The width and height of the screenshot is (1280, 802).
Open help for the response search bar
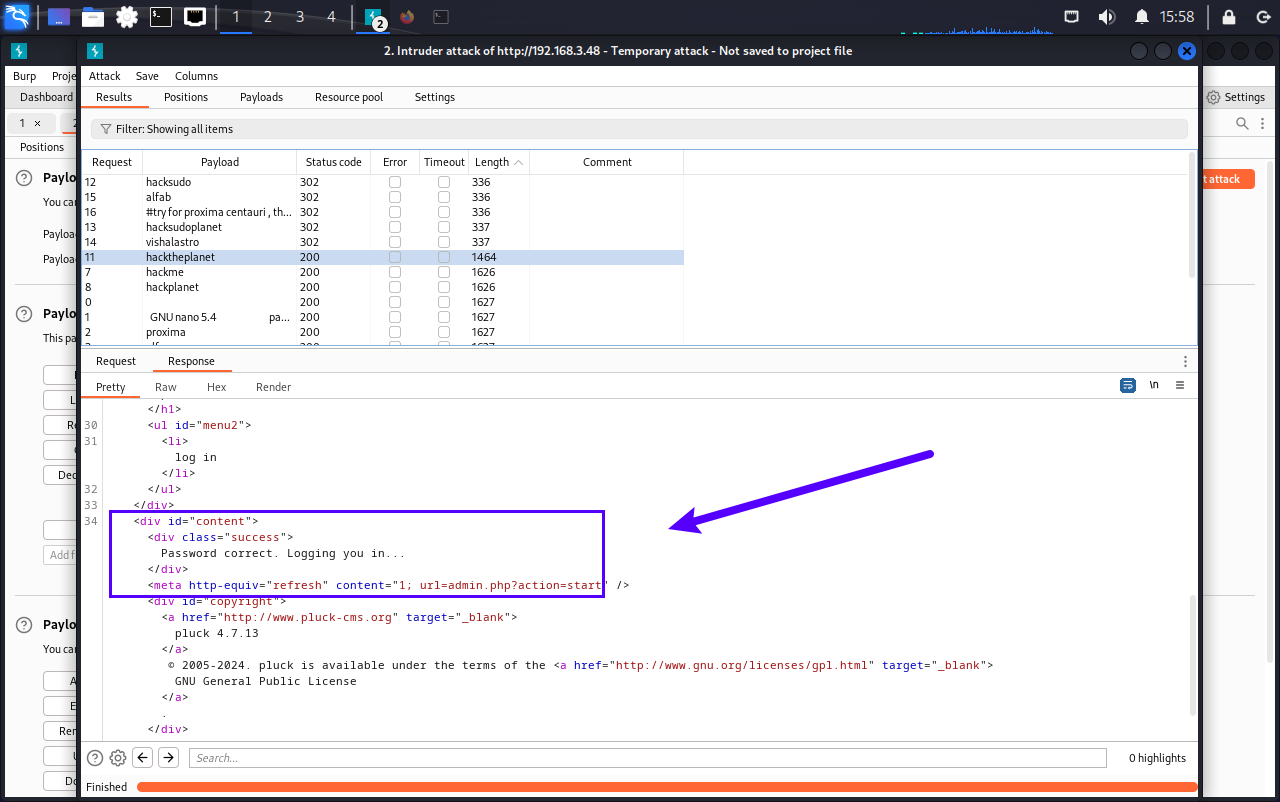pyautogui.click(x=95, y=758)
